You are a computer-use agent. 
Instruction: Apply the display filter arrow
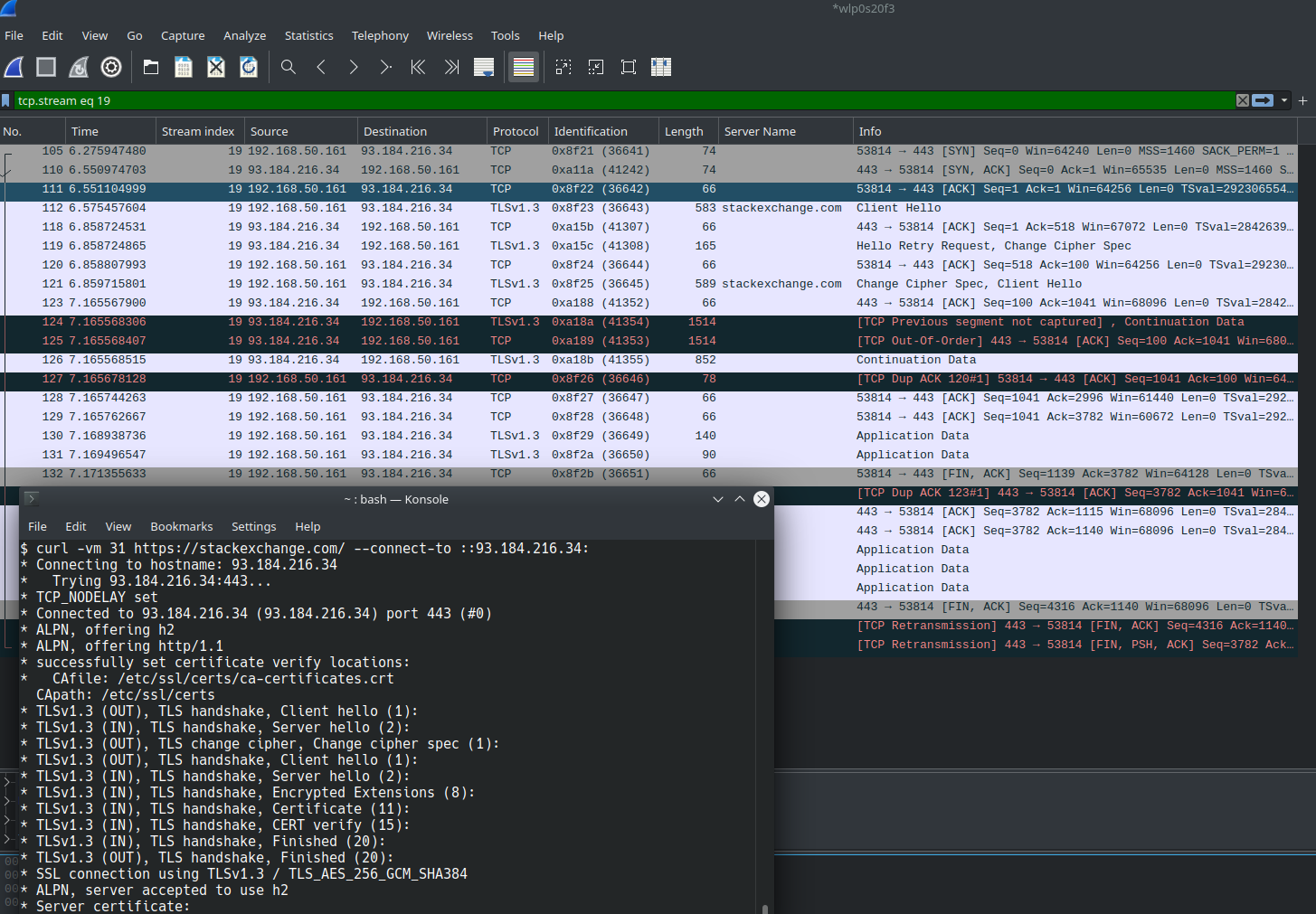1264,100
